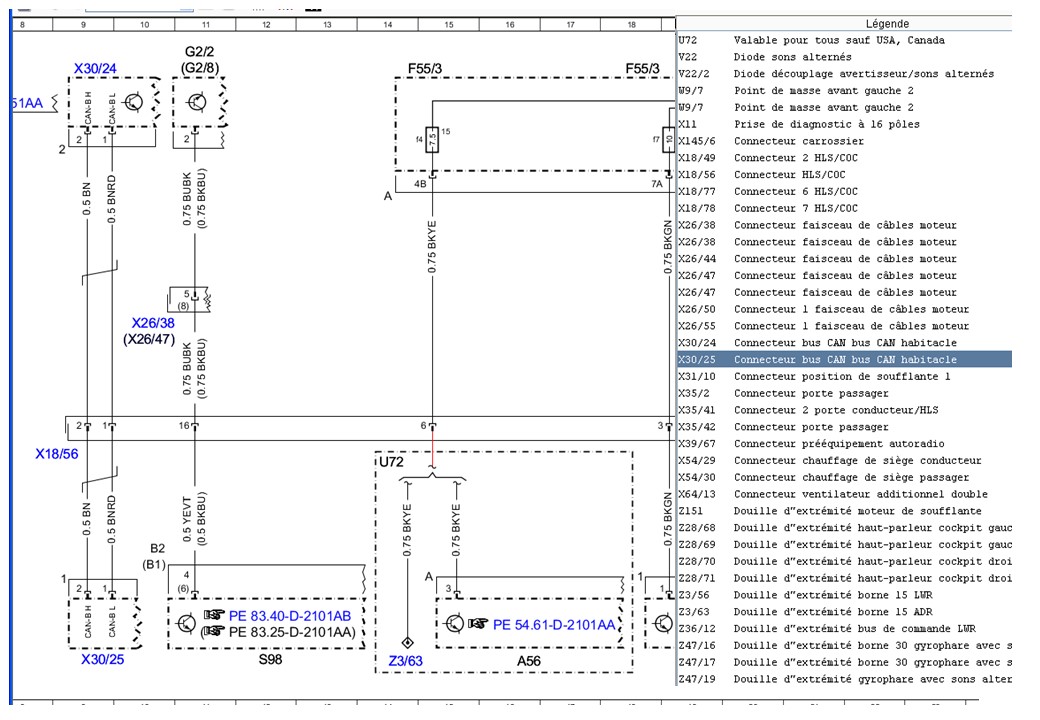Click the transistor symbol in the A56 box
1040x720 pixels.
[x=454, y=623]
